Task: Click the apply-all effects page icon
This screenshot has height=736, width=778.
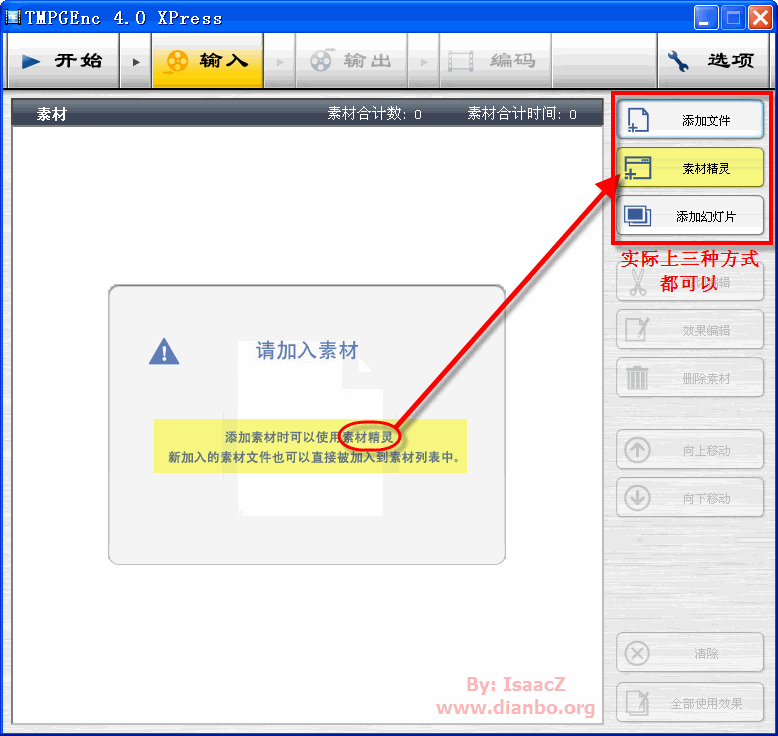Action: 638,703
